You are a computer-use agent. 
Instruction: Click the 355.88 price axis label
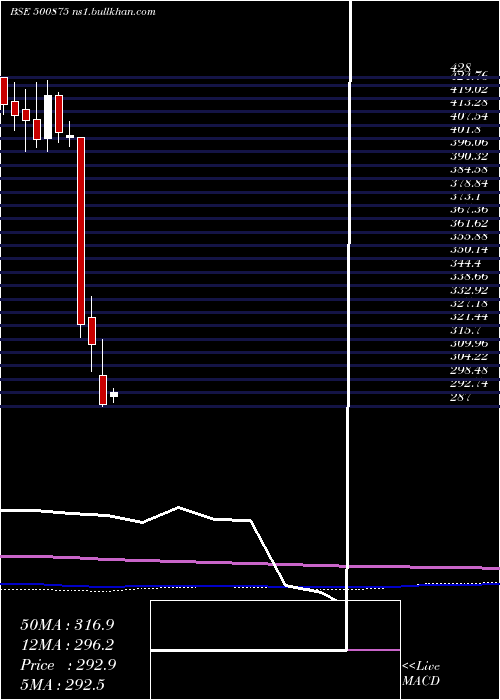tap(469, 236)
